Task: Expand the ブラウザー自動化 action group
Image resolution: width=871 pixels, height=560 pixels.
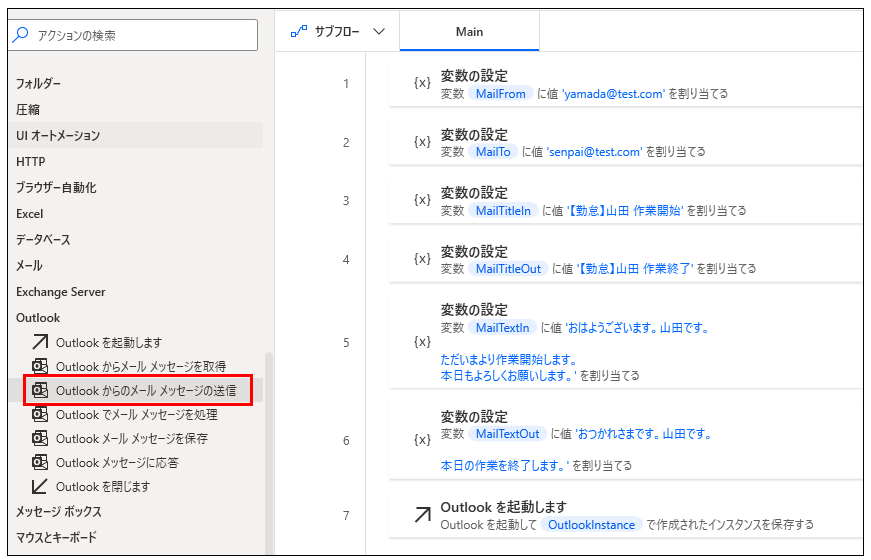Action: point(56,188)
